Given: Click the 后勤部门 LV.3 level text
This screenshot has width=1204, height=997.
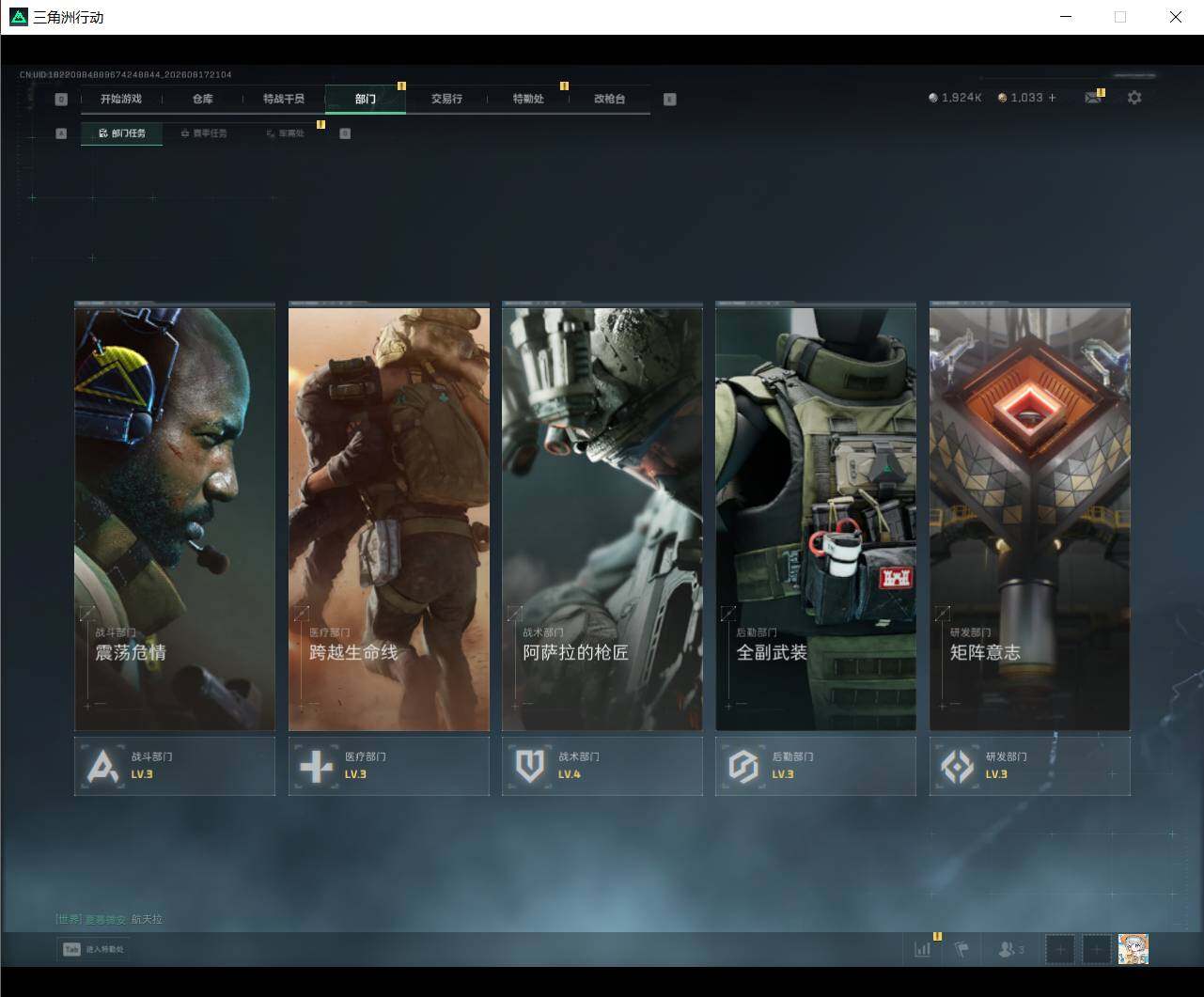Looking at the screenshot, I should tap(783, 774).
